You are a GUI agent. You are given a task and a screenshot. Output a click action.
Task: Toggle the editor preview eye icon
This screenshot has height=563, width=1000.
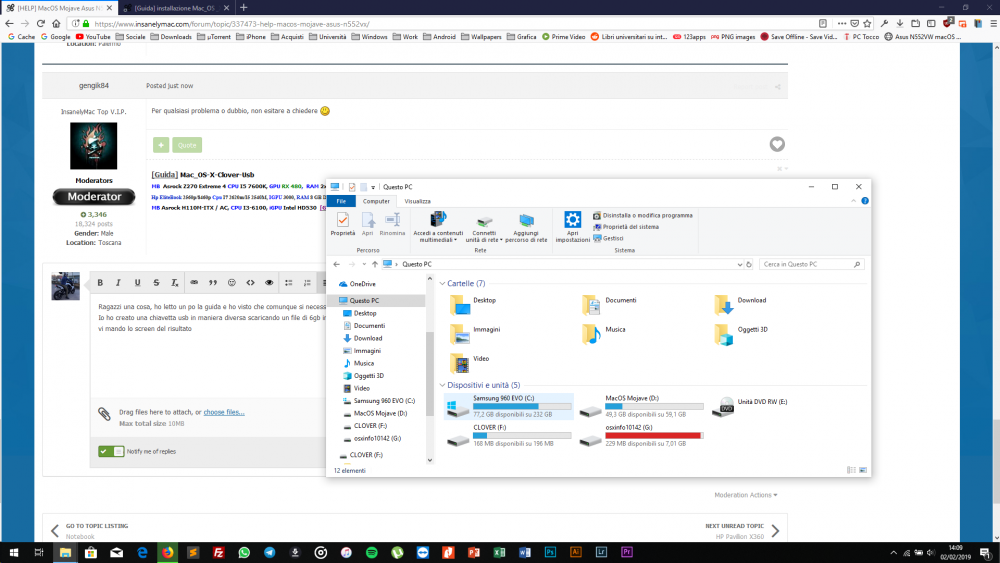pyautogui.click(x=269, y=282)
